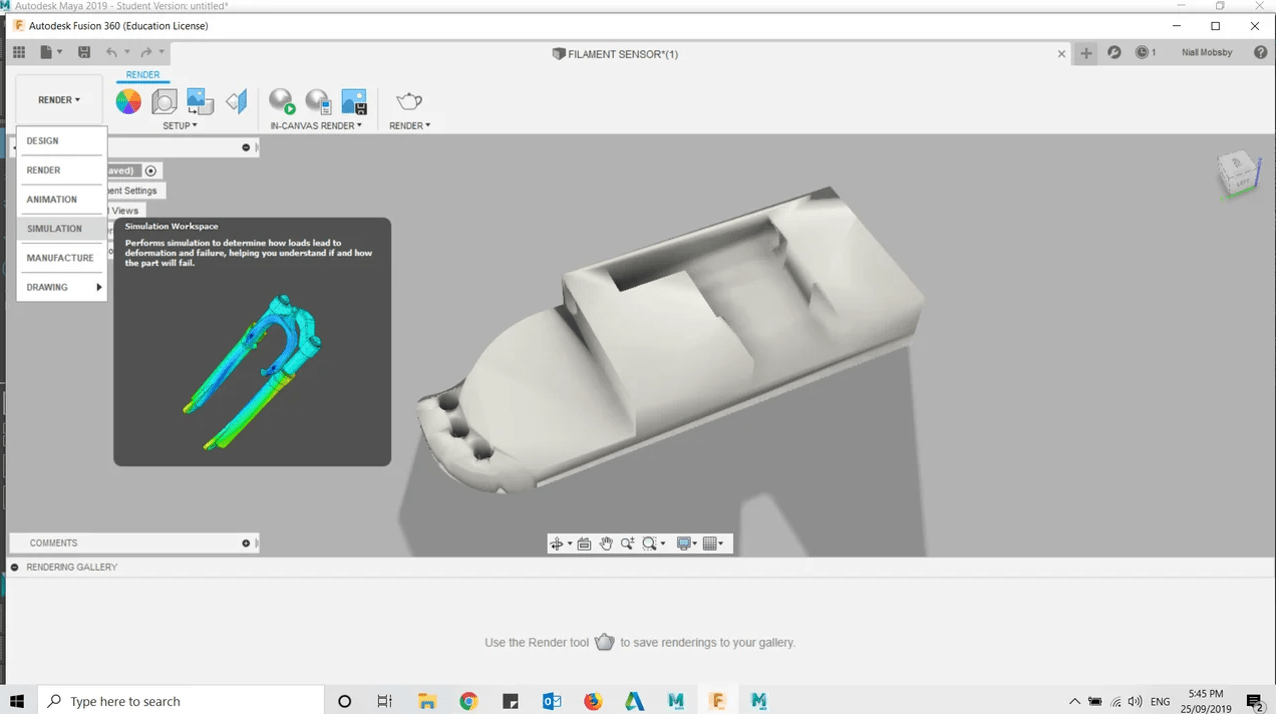
Task: Click the Zoom Window fit icon
Action: pos(650,544)
